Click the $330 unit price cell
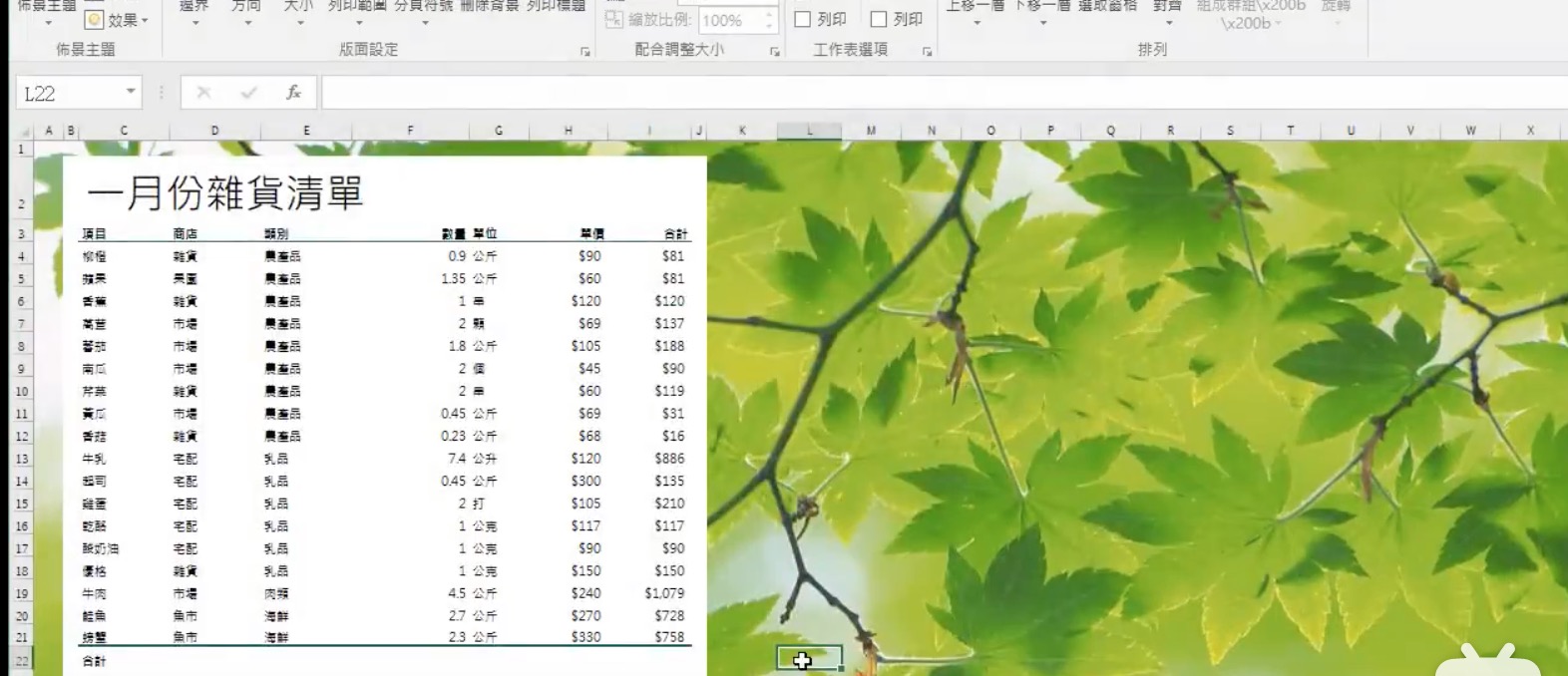The height and width of the screenshot is (676, 1568). click(586, 637)
